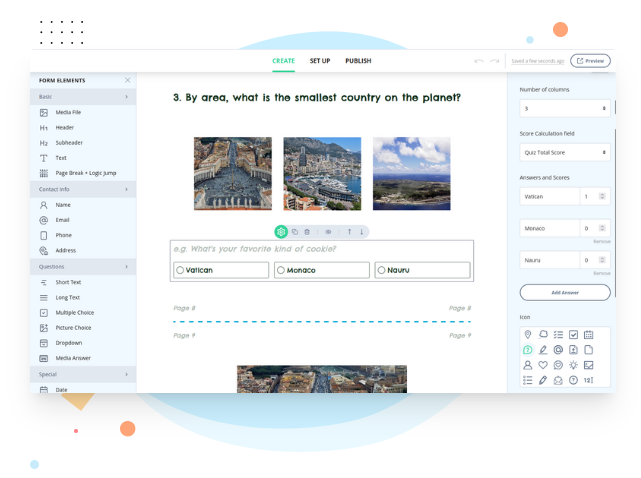
Task: Click the duplicate field icon
Action: 294,231
